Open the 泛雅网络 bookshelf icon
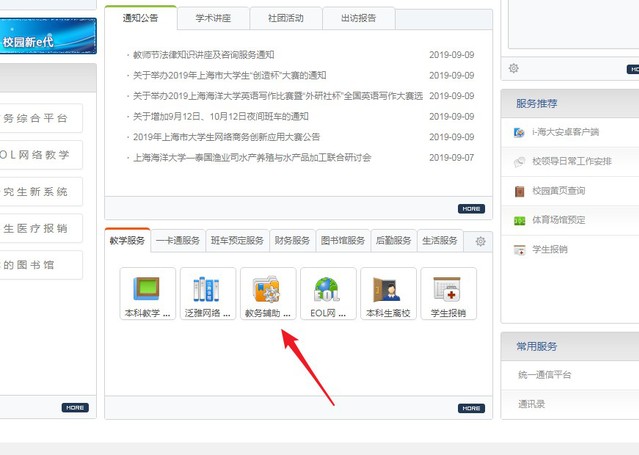 (x=208, y=293)
